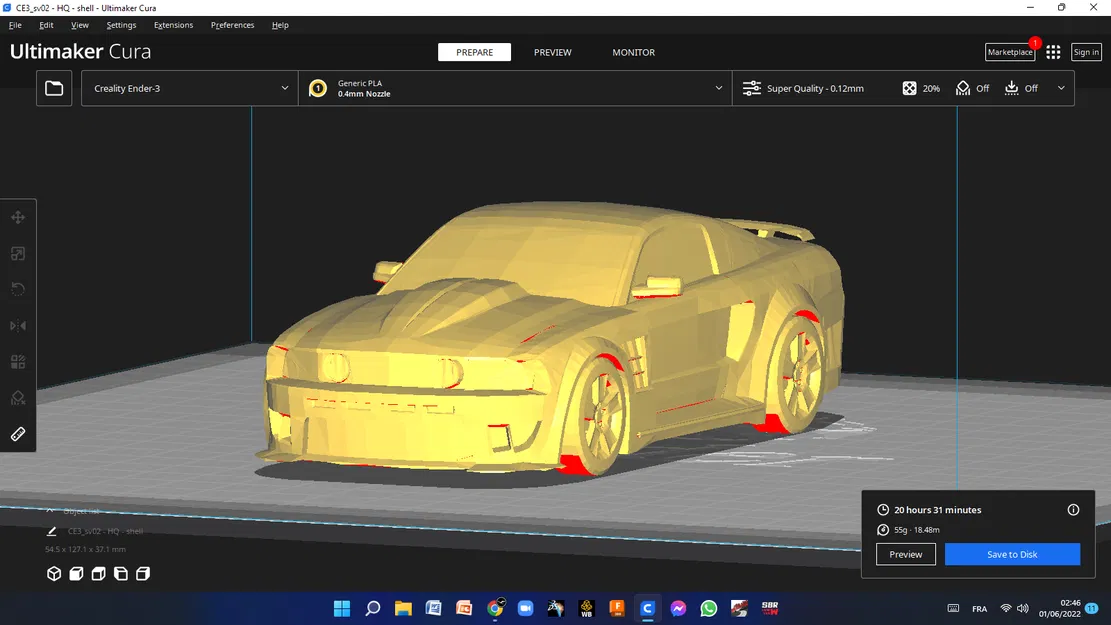Toggle support generation off setting
1111x625 pixels.
[972, 88]
